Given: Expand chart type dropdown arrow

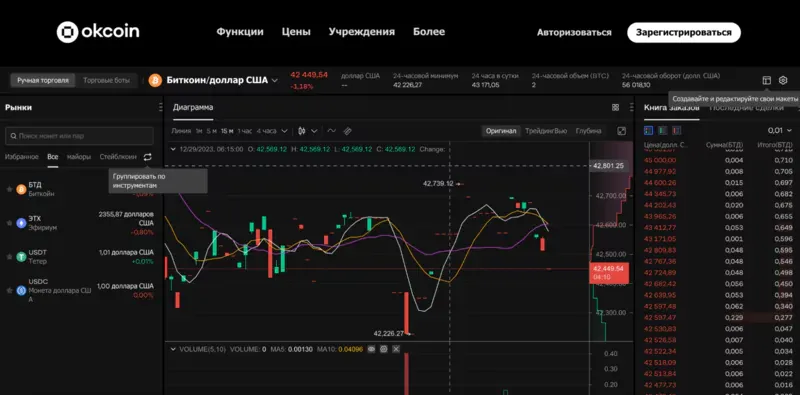Looking at the screenshot, I should click(314, 131).
